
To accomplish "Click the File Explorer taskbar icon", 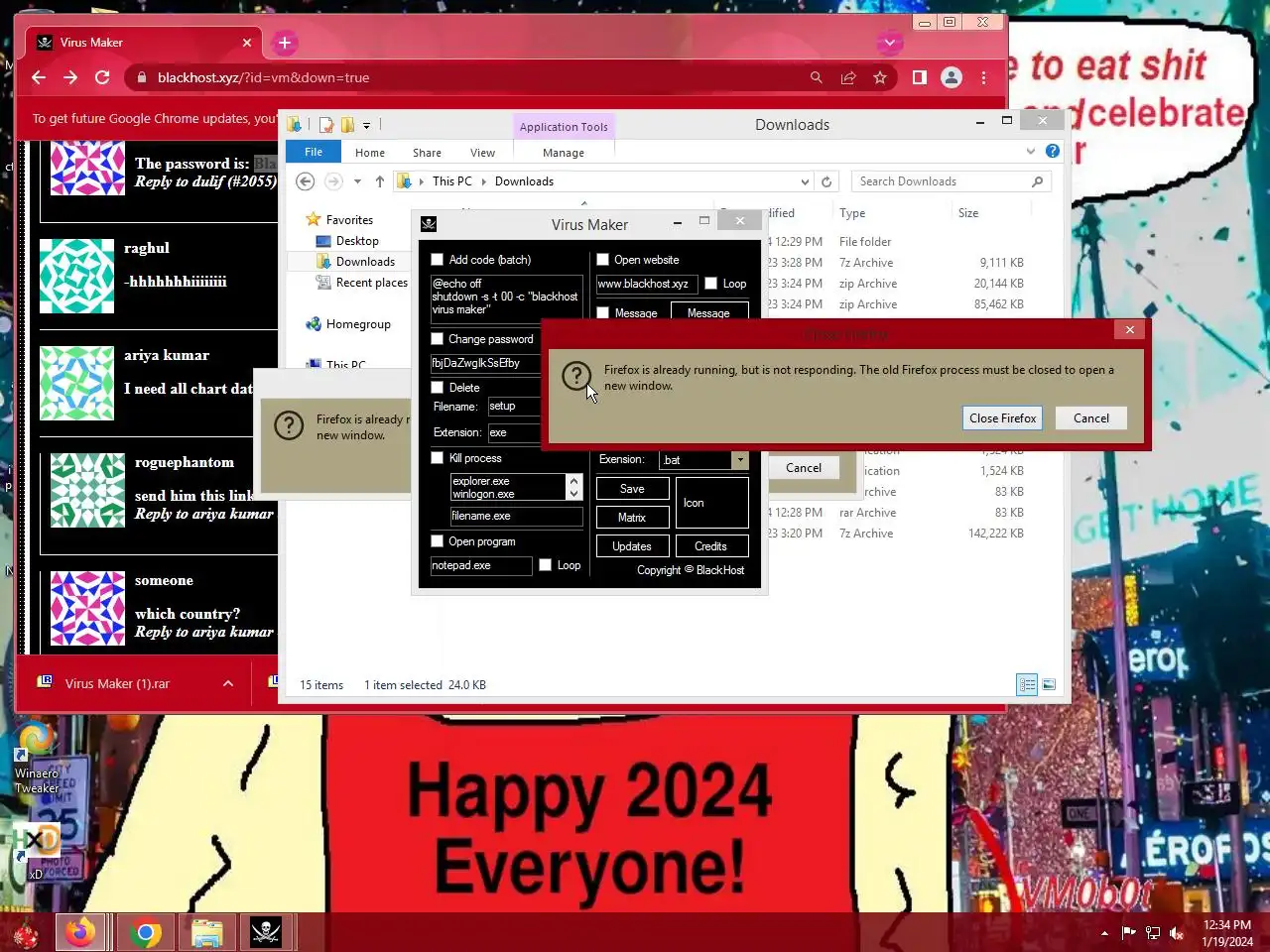I will 207,932.
